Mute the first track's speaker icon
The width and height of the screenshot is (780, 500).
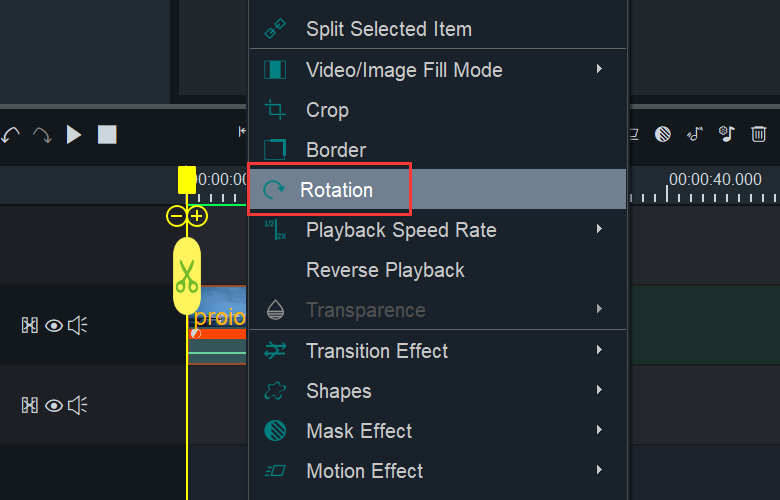78,325
